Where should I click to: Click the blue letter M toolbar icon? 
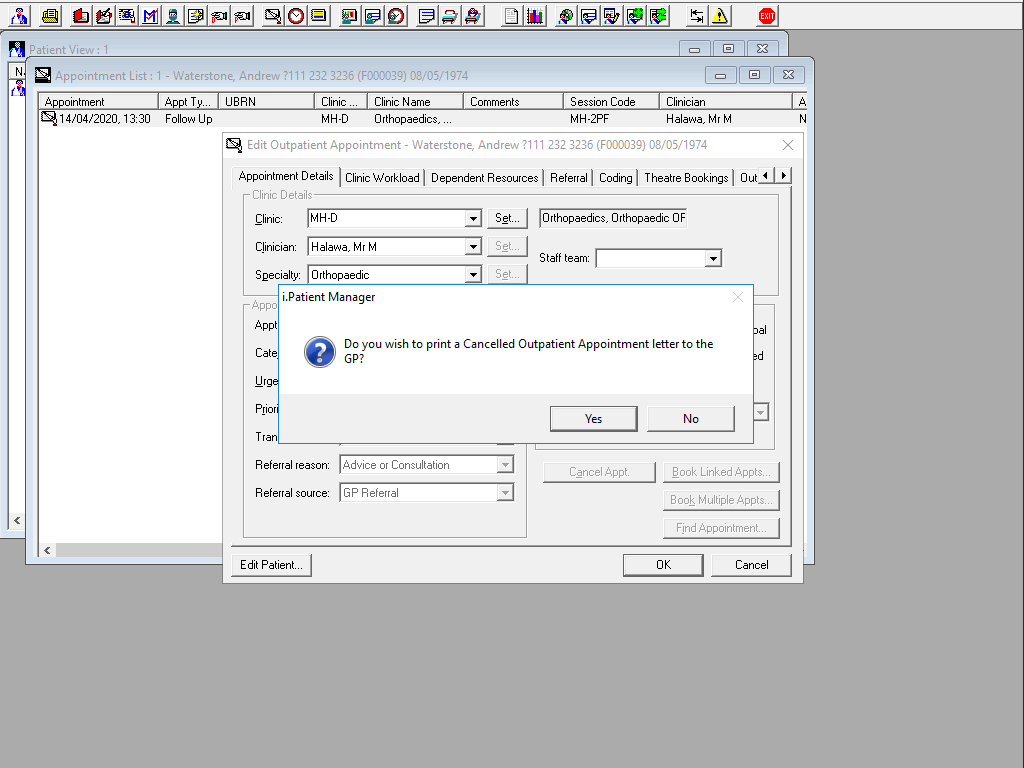150,16
